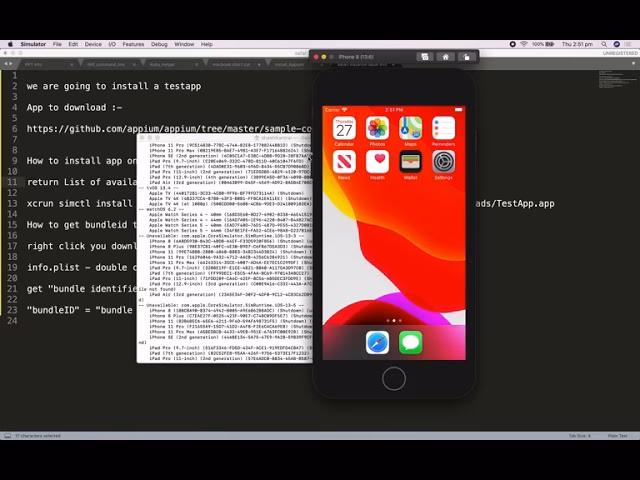Open the Calendar app on the simulator
The width and height of the screenshot is (640, 480).
click(x=344, y=128)
